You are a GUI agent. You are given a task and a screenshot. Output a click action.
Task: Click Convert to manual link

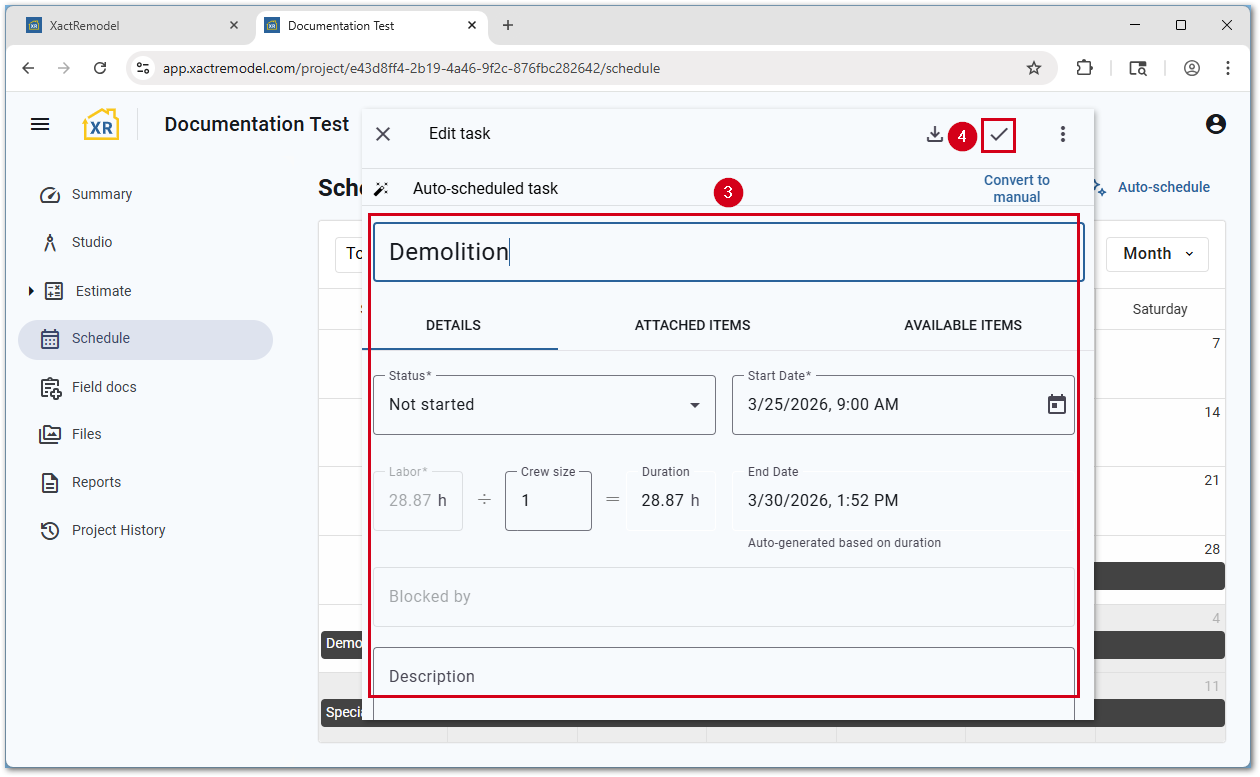[1016, 188]
